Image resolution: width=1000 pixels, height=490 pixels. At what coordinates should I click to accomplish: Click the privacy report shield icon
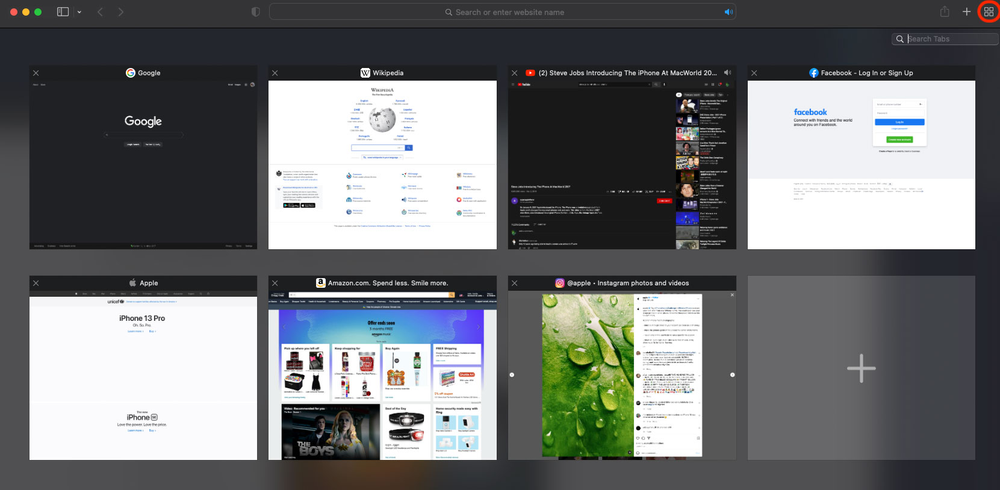[x=256, y=11]
